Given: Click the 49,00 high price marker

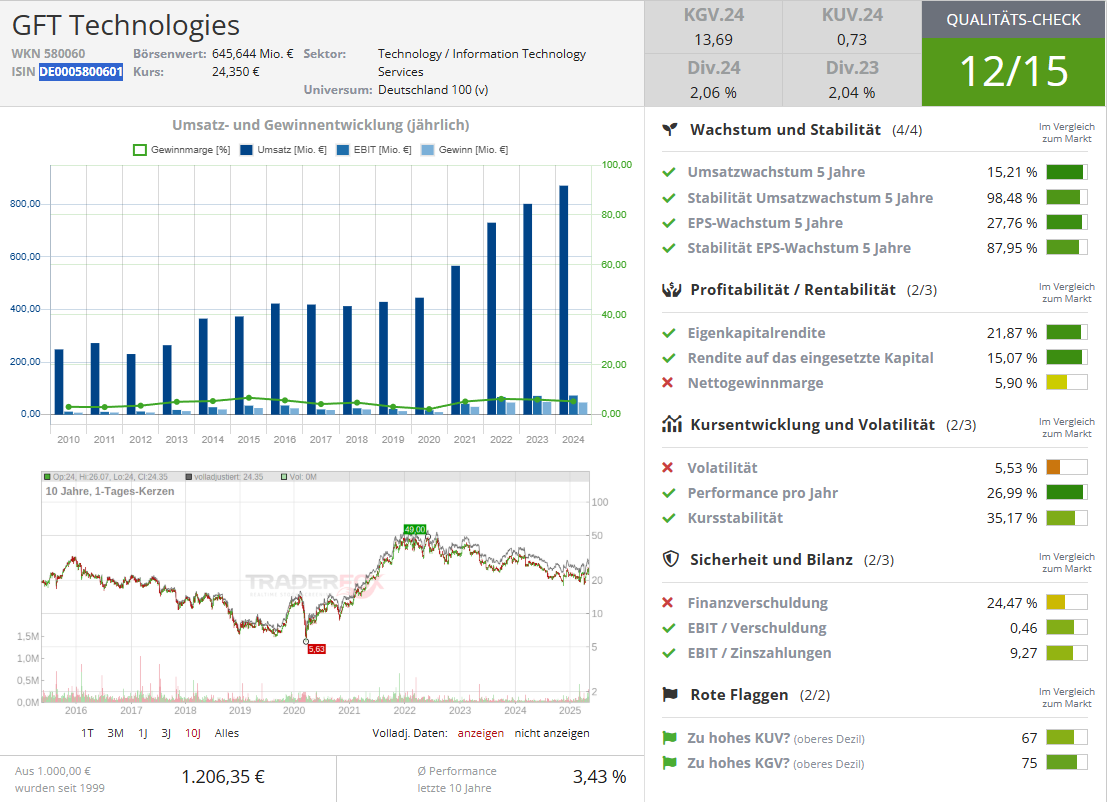Looking at the screenshot, I should tap(415, 529).
